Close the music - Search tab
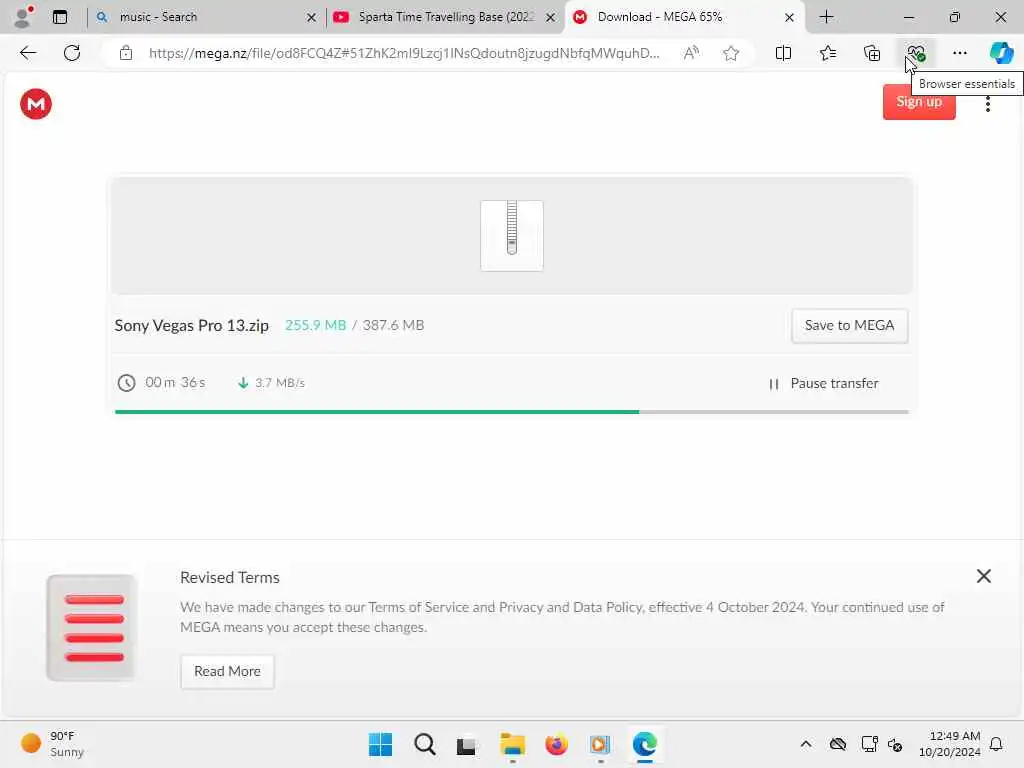This screenshot has height=768, width=1024. (x=312, y=18)
